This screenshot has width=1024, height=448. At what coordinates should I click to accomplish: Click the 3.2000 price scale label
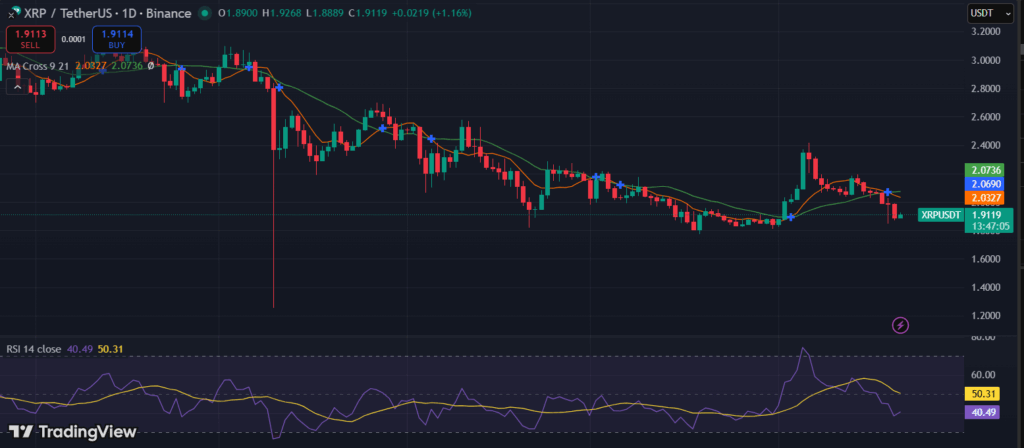coord(986,31)
